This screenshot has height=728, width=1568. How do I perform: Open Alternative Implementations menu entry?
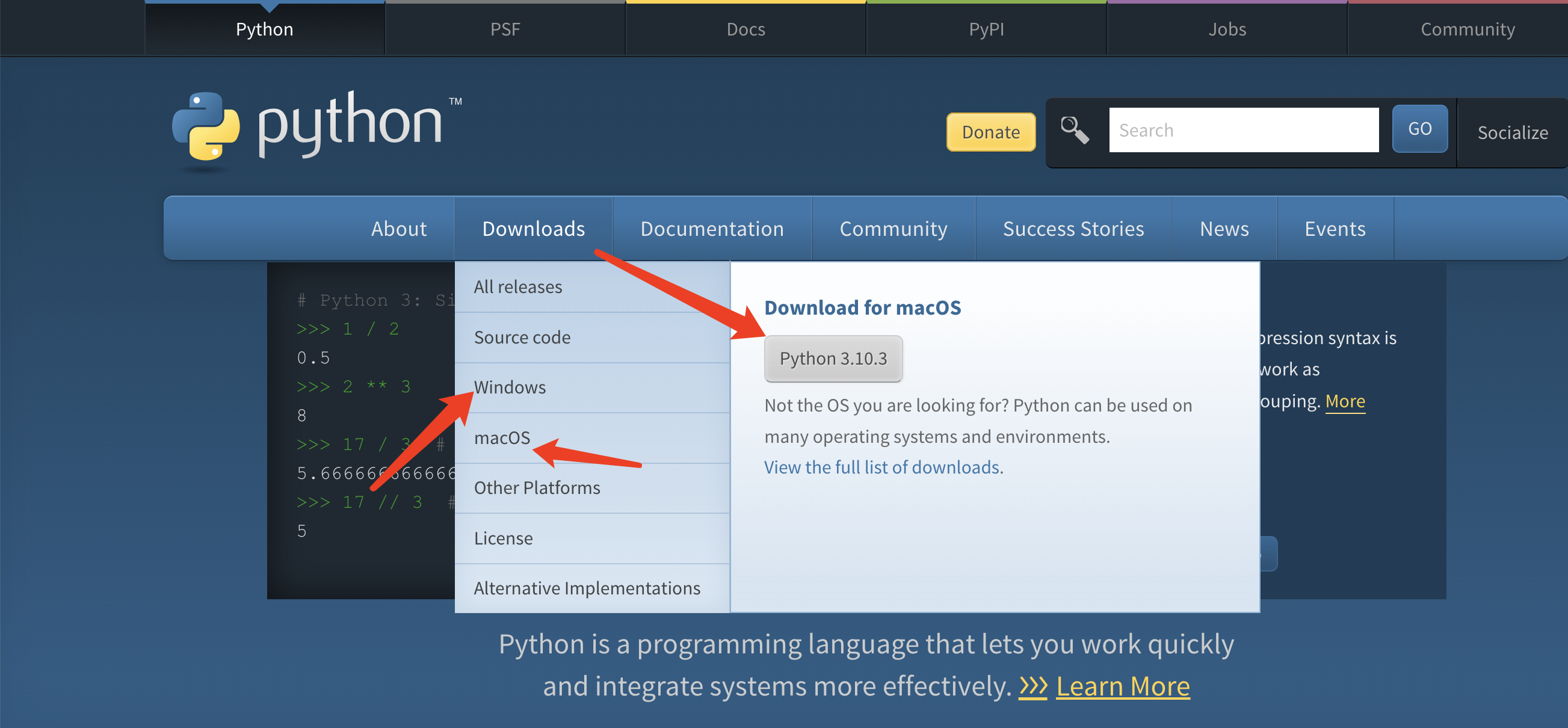point(587,588)
